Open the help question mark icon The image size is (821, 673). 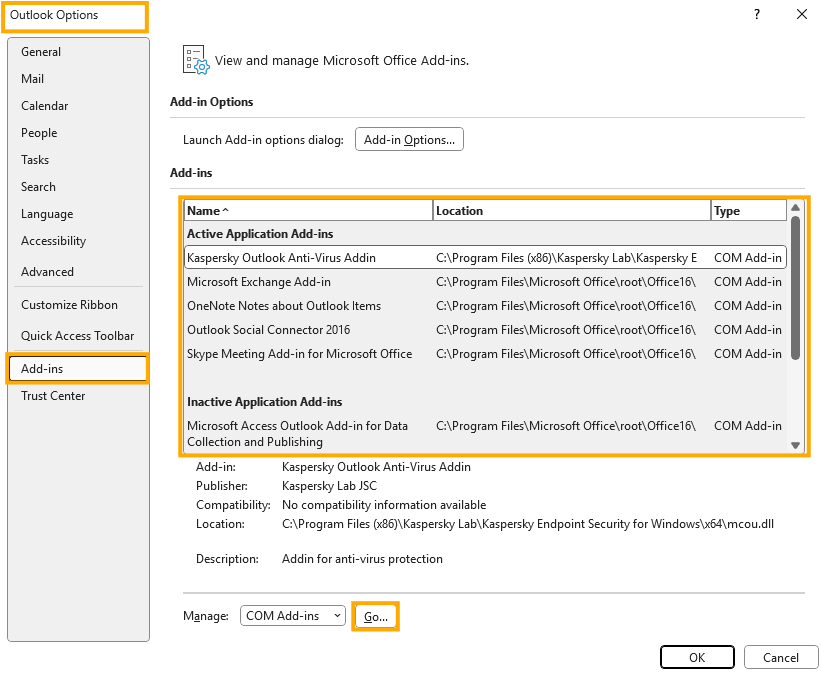coord(757,14)
